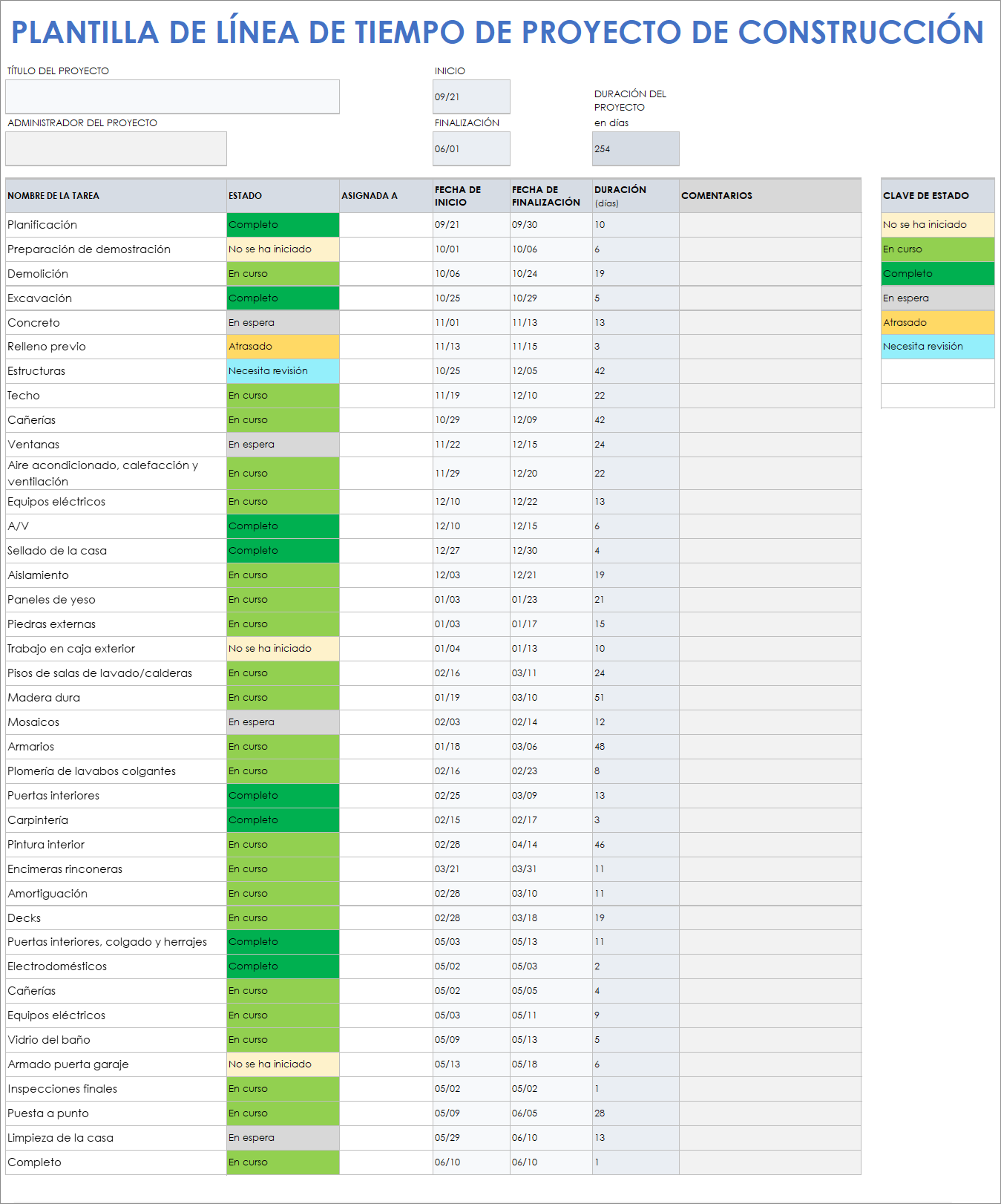Select the Aislamiento task cell
Viewport: 1001px width, 1204px height.
click(x=116, y=575)
